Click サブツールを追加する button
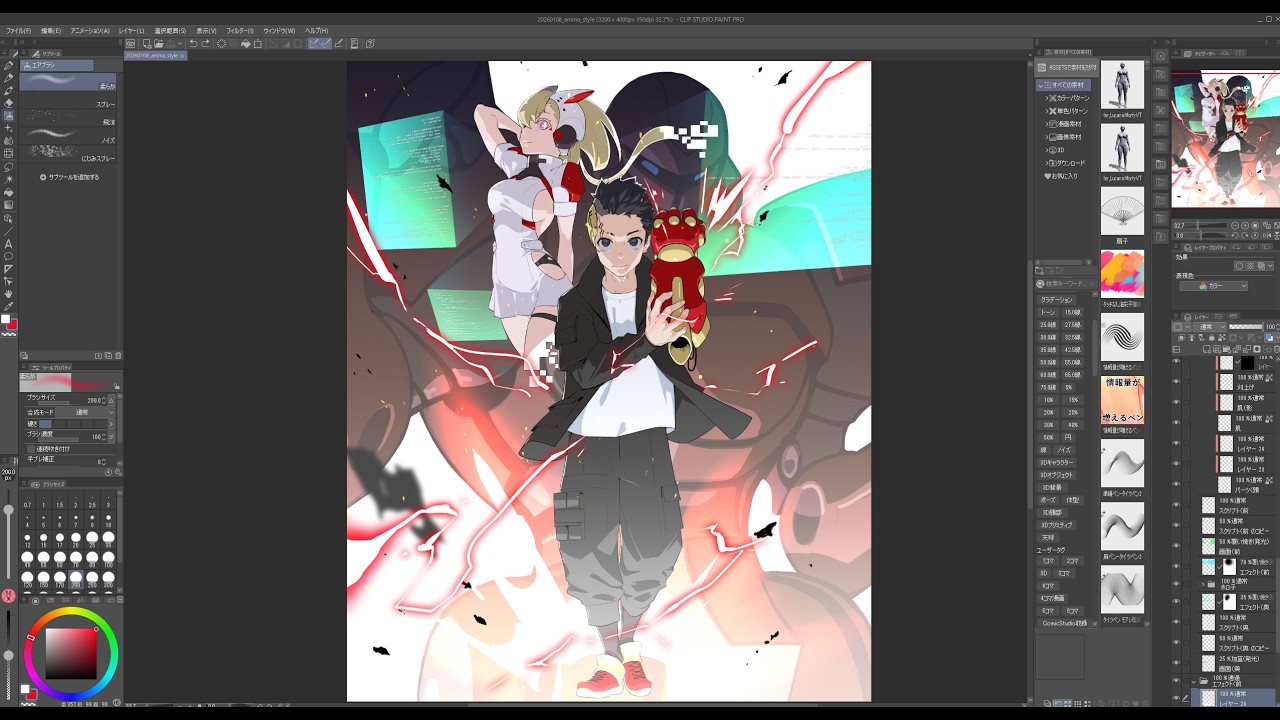 point(70,177)
